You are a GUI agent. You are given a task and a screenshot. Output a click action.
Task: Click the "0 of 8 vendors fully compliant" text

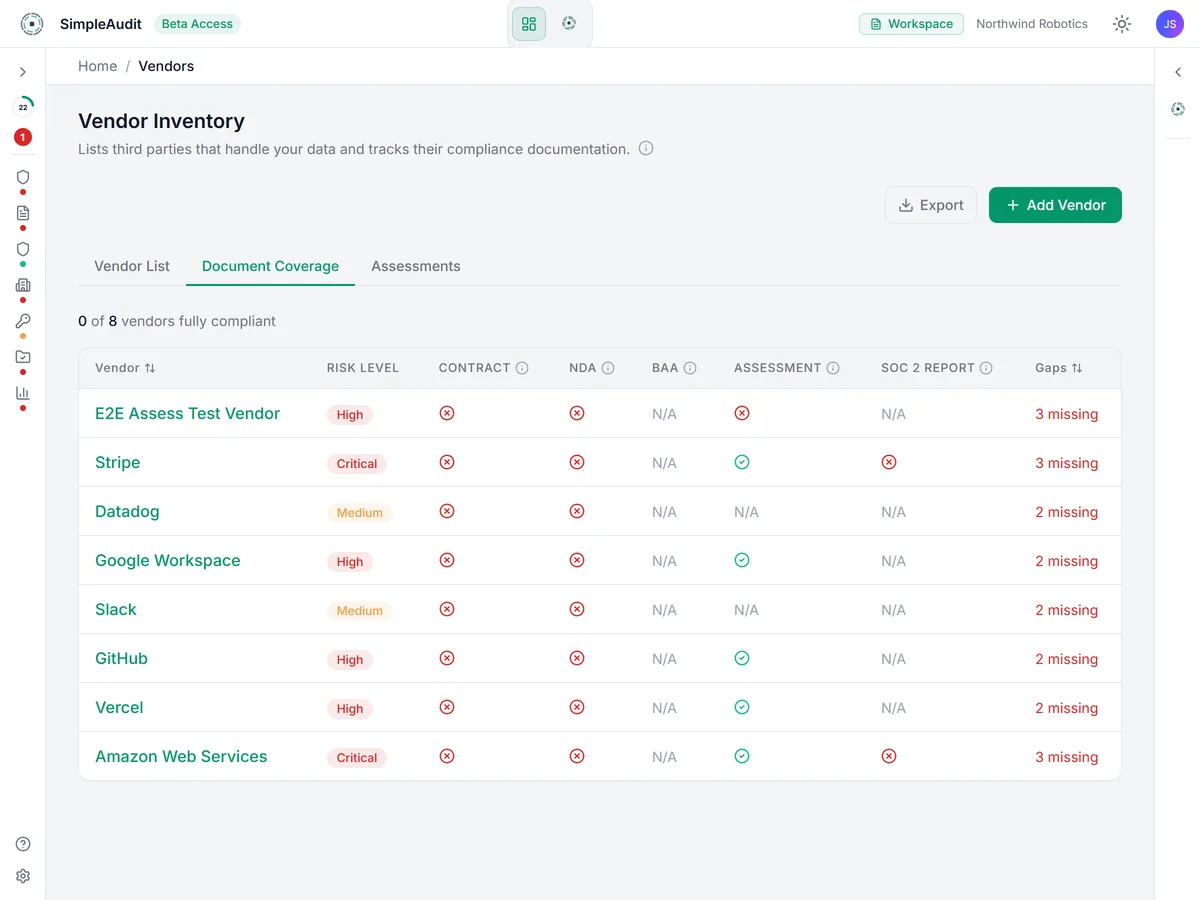tap(177, 321)
